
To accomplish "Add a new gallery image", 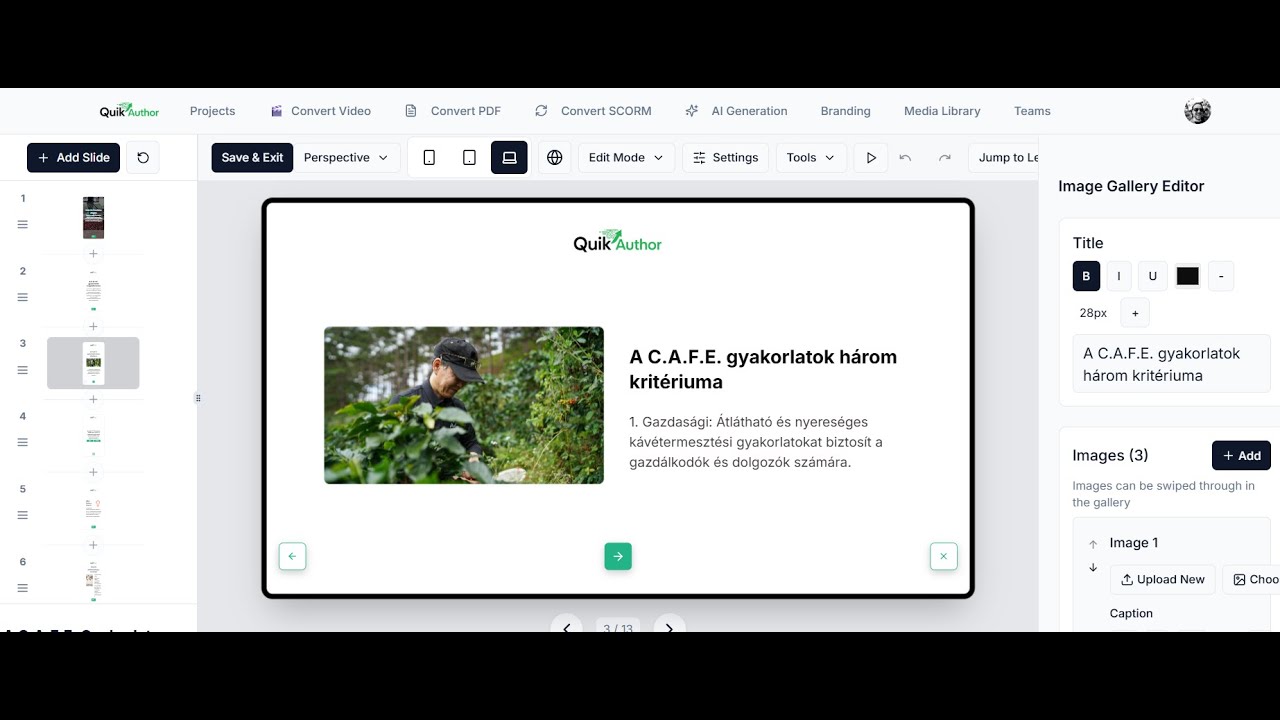I will (1241, 455).
